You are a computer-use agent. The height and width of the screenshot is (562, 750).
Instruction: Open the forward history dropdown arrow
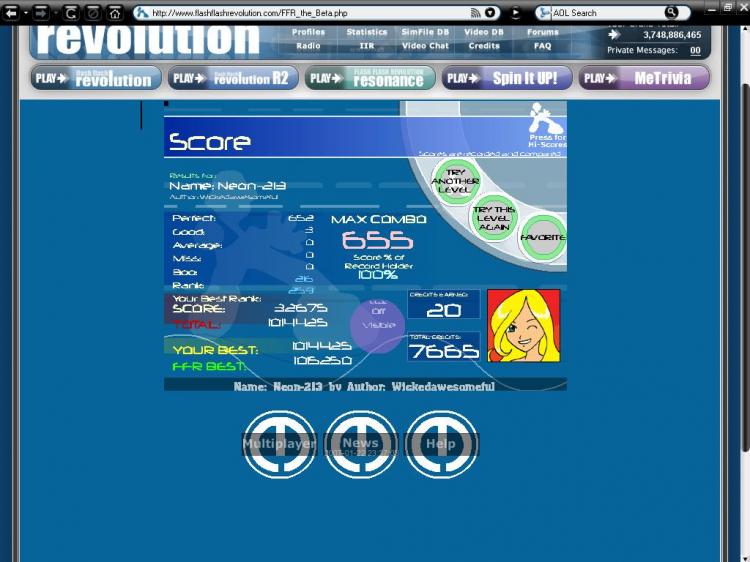(x=55, y=13)
